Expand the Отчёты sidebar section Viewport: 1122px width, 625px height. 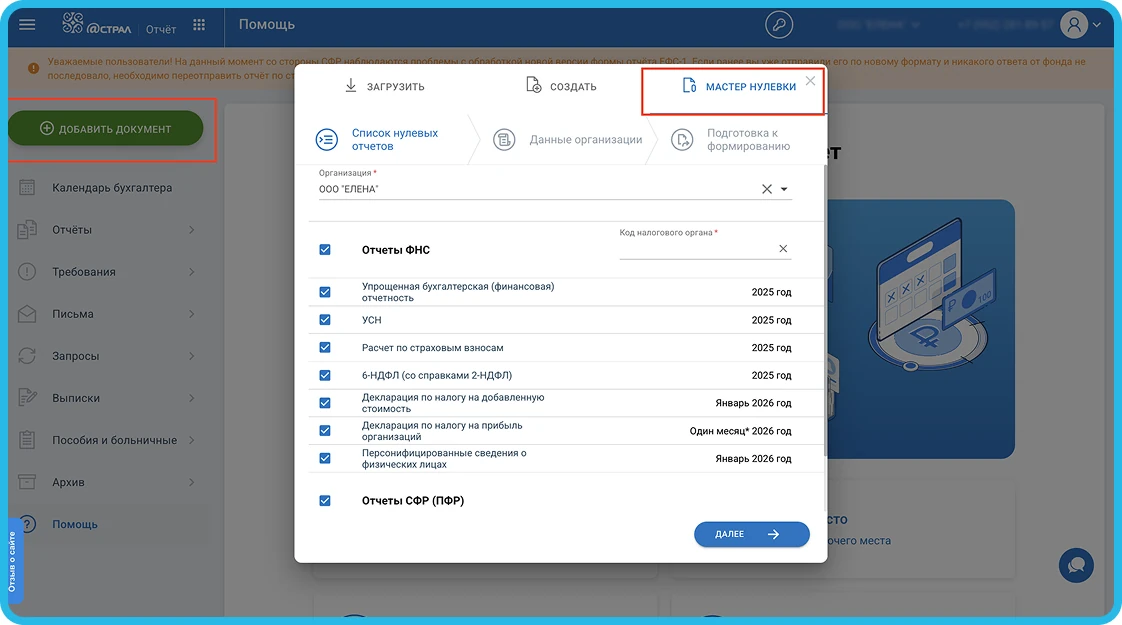click(x=191, y=230)
